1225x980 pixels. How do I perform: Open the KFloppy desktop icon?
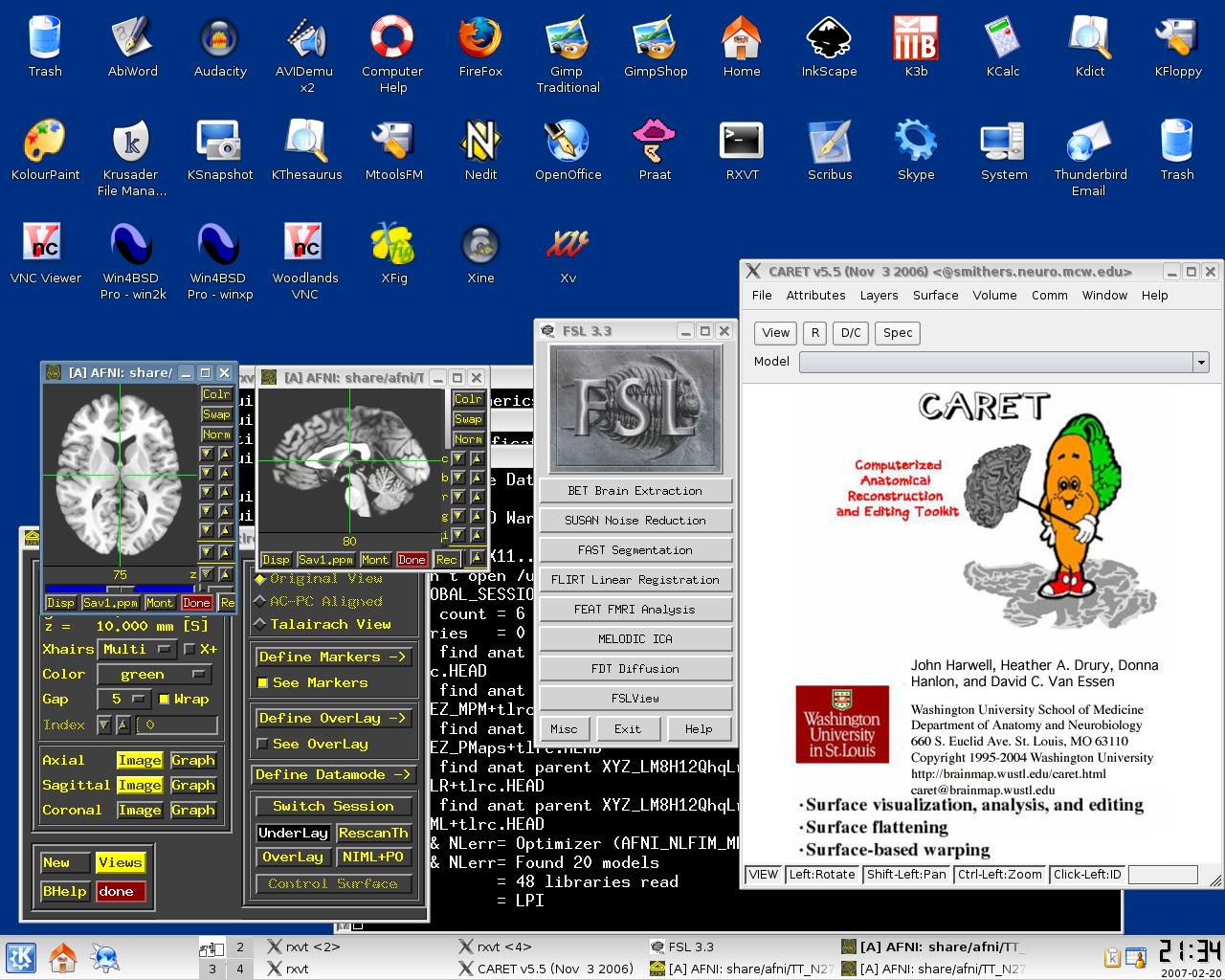pos(1177,46)
